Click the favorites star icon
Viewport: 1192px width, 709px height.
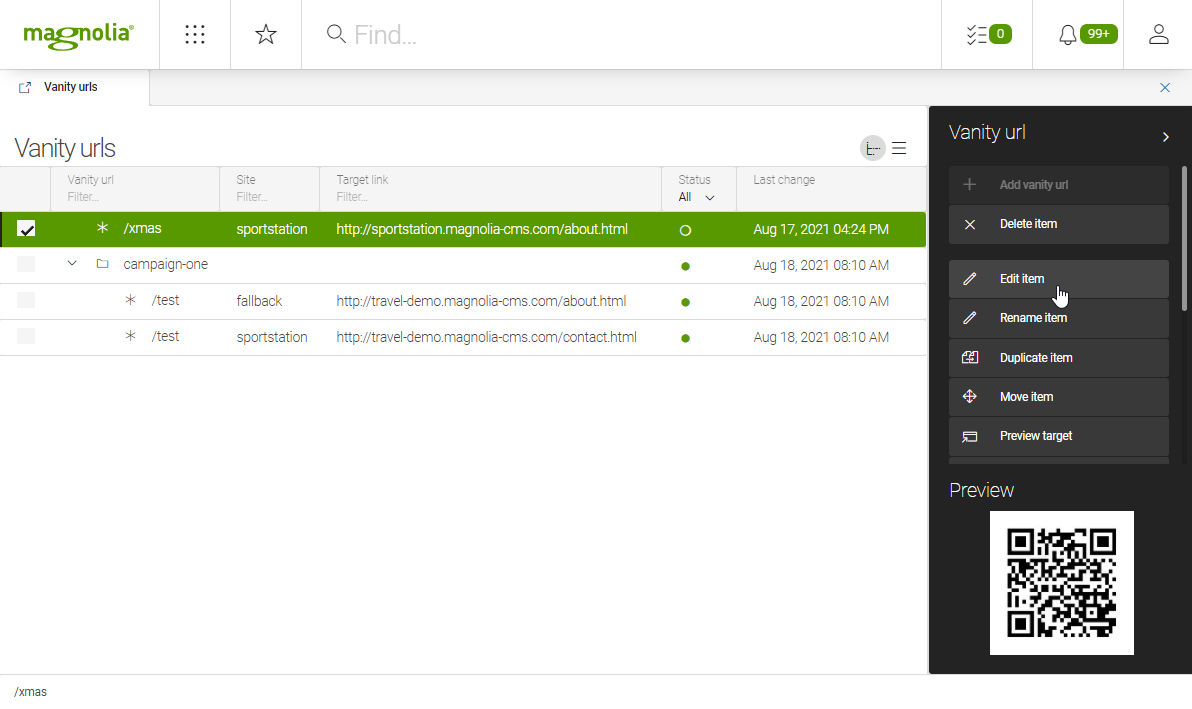265,34
